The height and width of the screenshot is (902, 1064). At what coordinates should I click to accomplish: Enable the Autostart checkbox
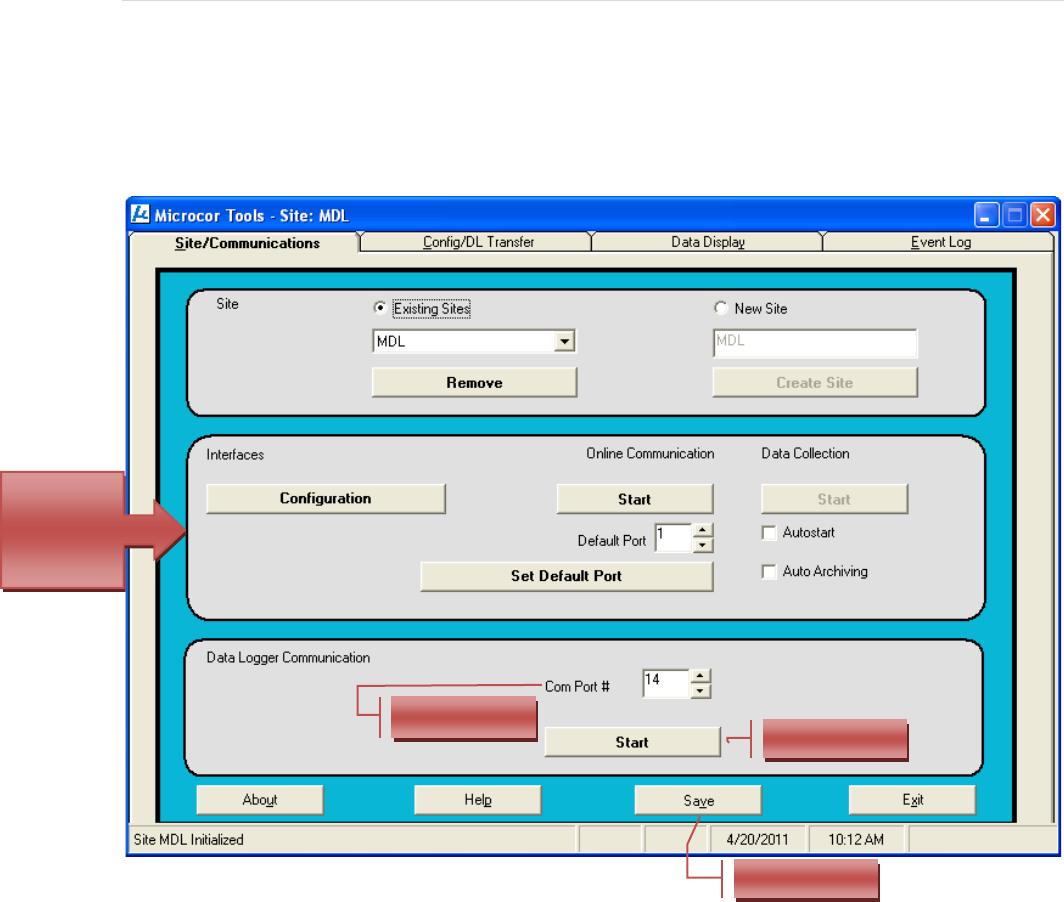769,533
